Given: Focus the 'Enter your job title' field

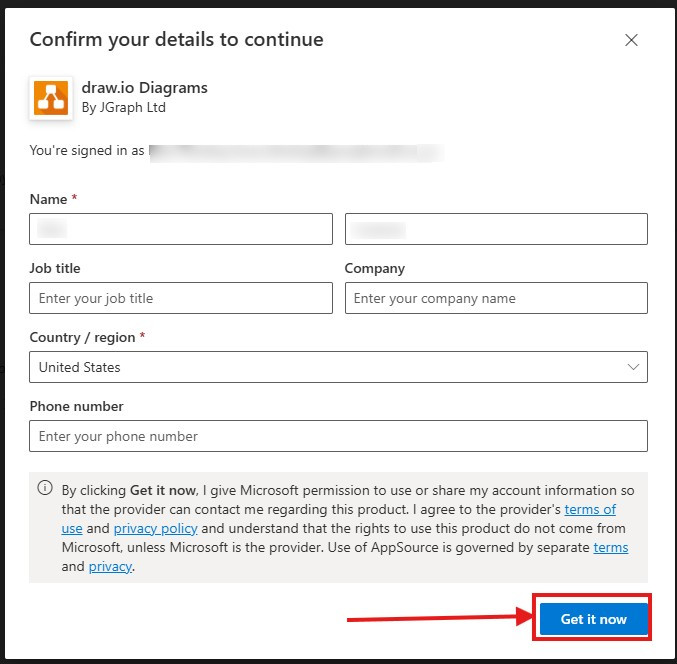Looking at the screenshot, I should (x=181, y=298).
